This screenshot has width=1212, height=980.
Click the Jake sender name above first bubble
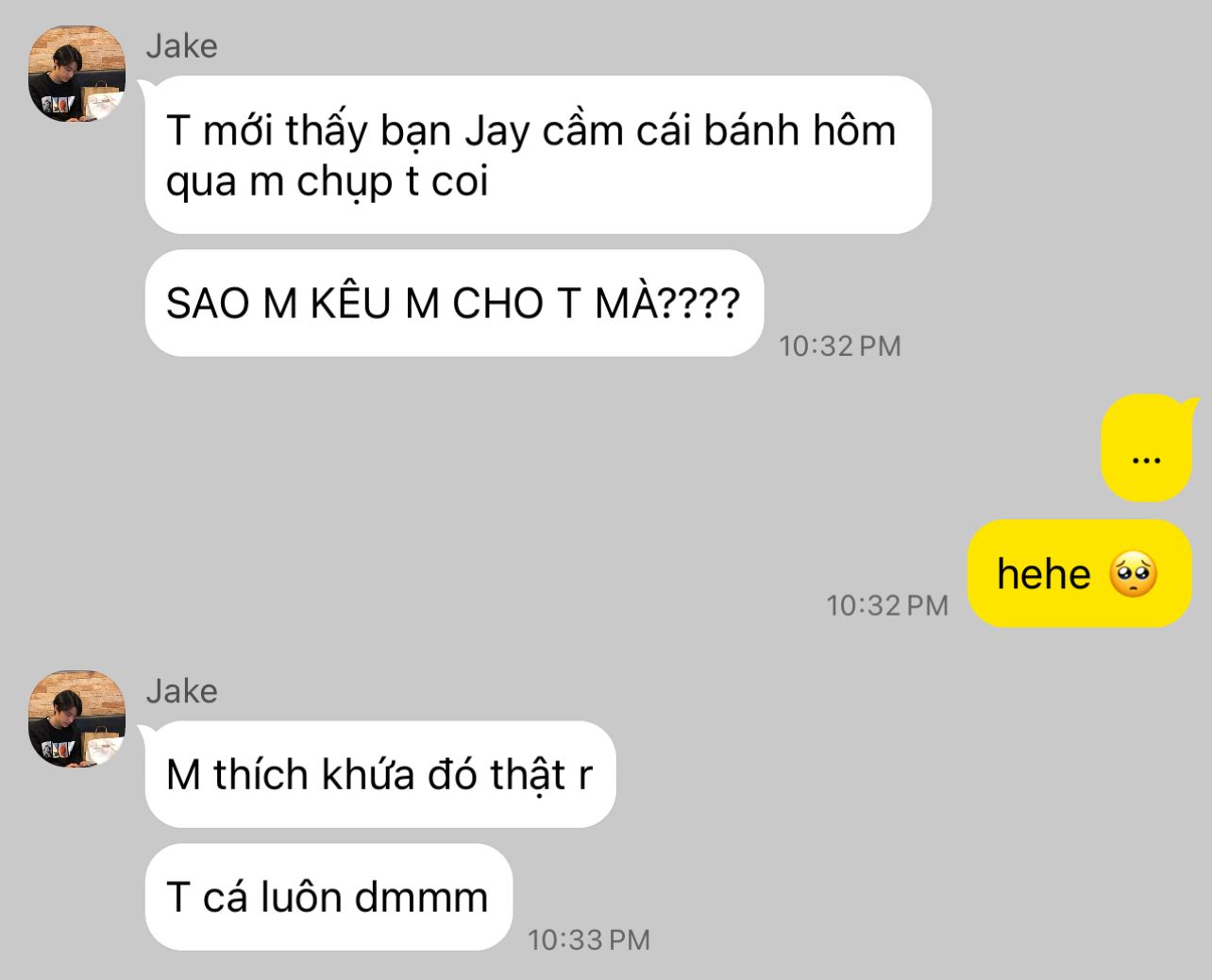tap(181, 45)
